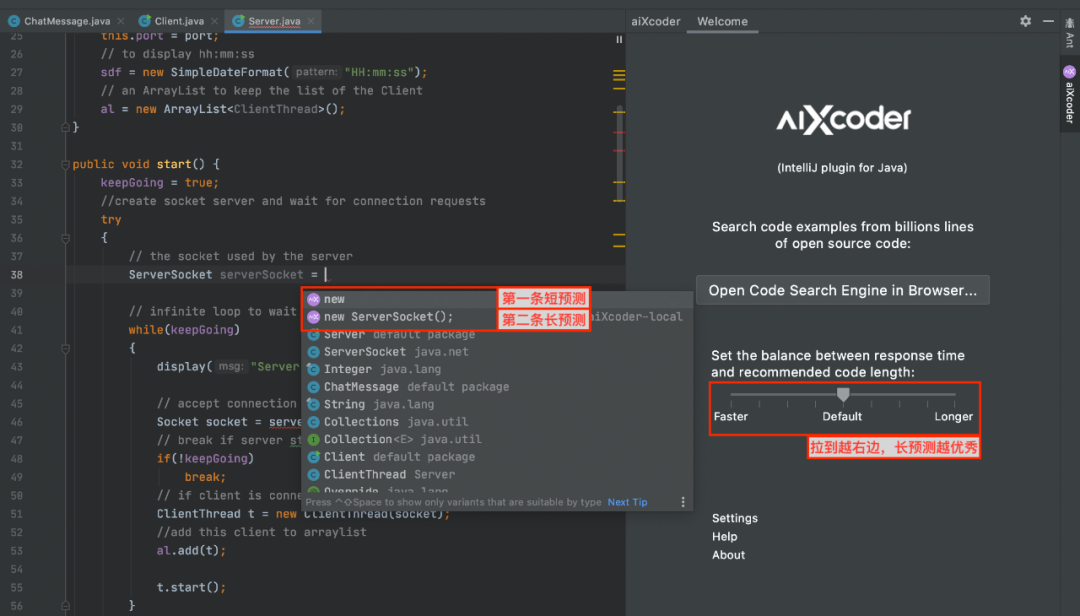Screen dimensions: 1080x616
Task: Open the Settings link
Action: 735,518
